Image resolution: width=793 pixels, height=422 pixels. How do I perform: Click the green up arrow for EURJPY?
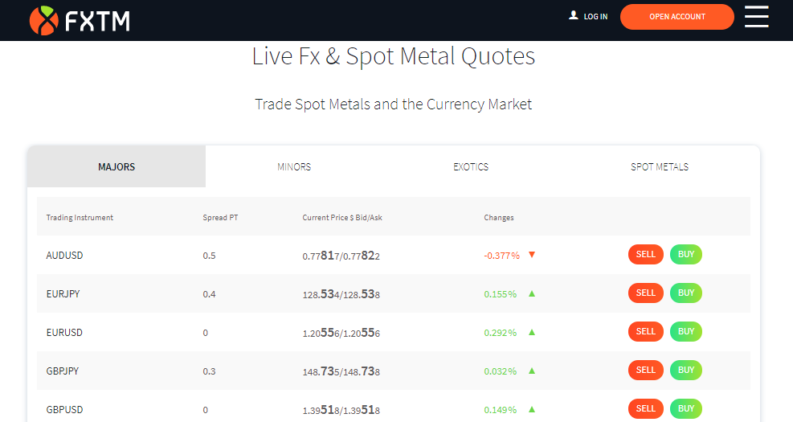pos(532,294)
